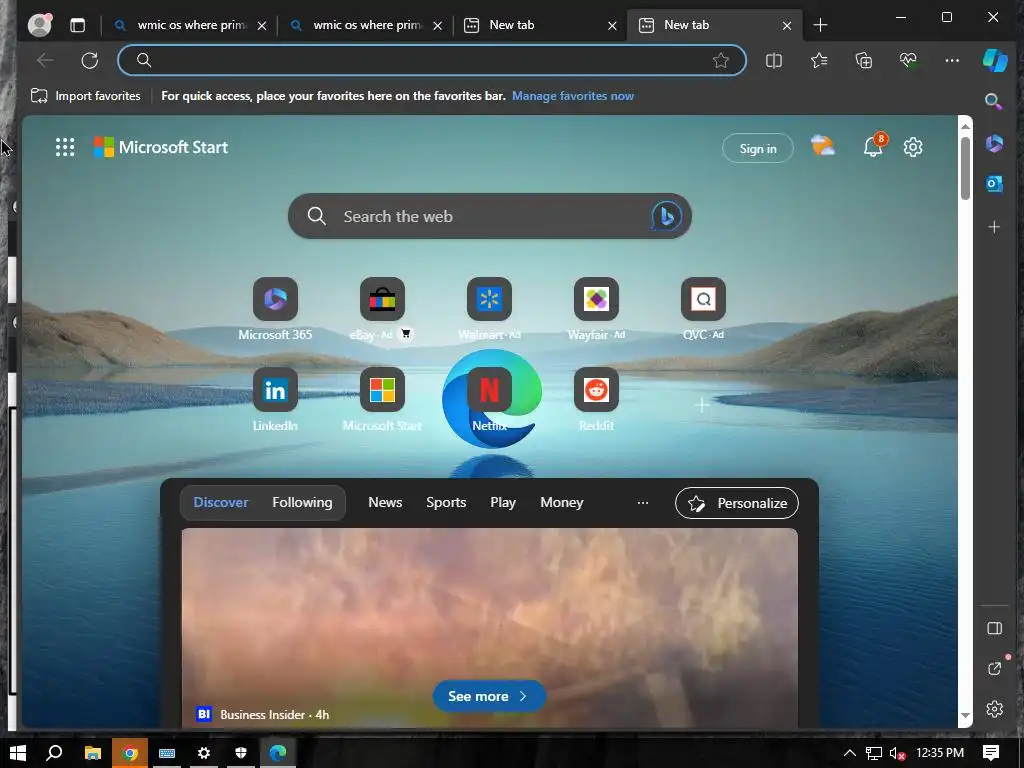The image size is (1024, 768).
Task: Open the Collections icon
Action: pos(863,61)
